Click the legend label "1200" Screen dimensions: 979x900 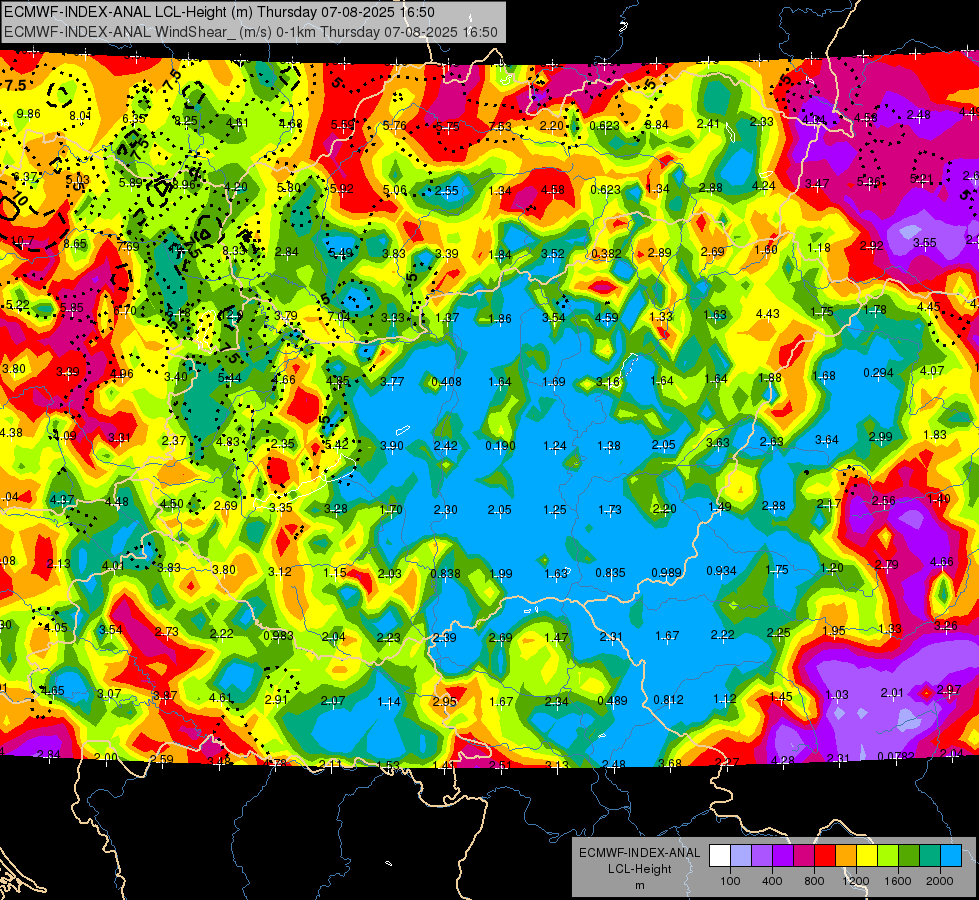[x=855, y=881]
